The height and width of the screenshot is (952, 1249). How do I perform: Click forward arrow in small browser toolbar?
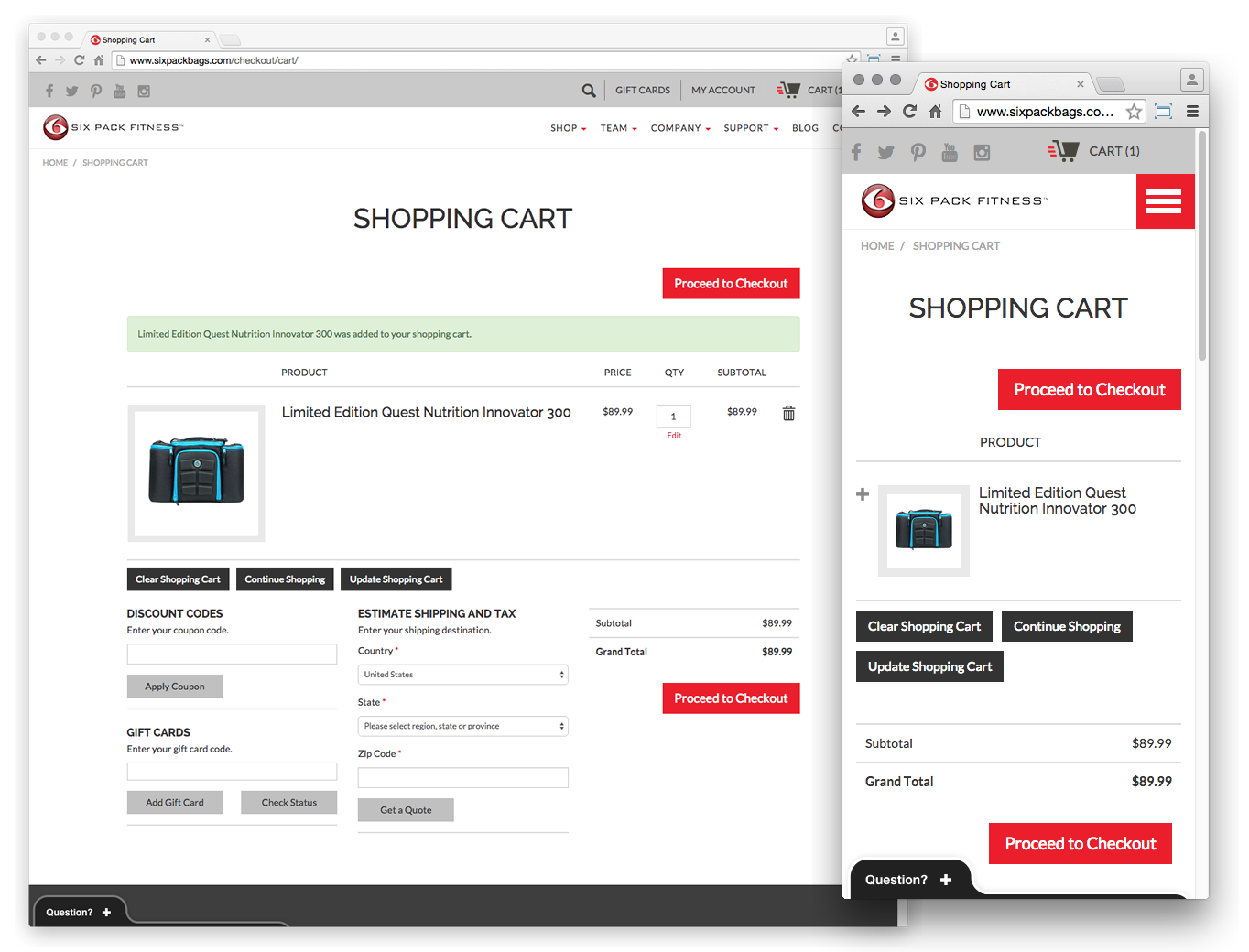884,111
